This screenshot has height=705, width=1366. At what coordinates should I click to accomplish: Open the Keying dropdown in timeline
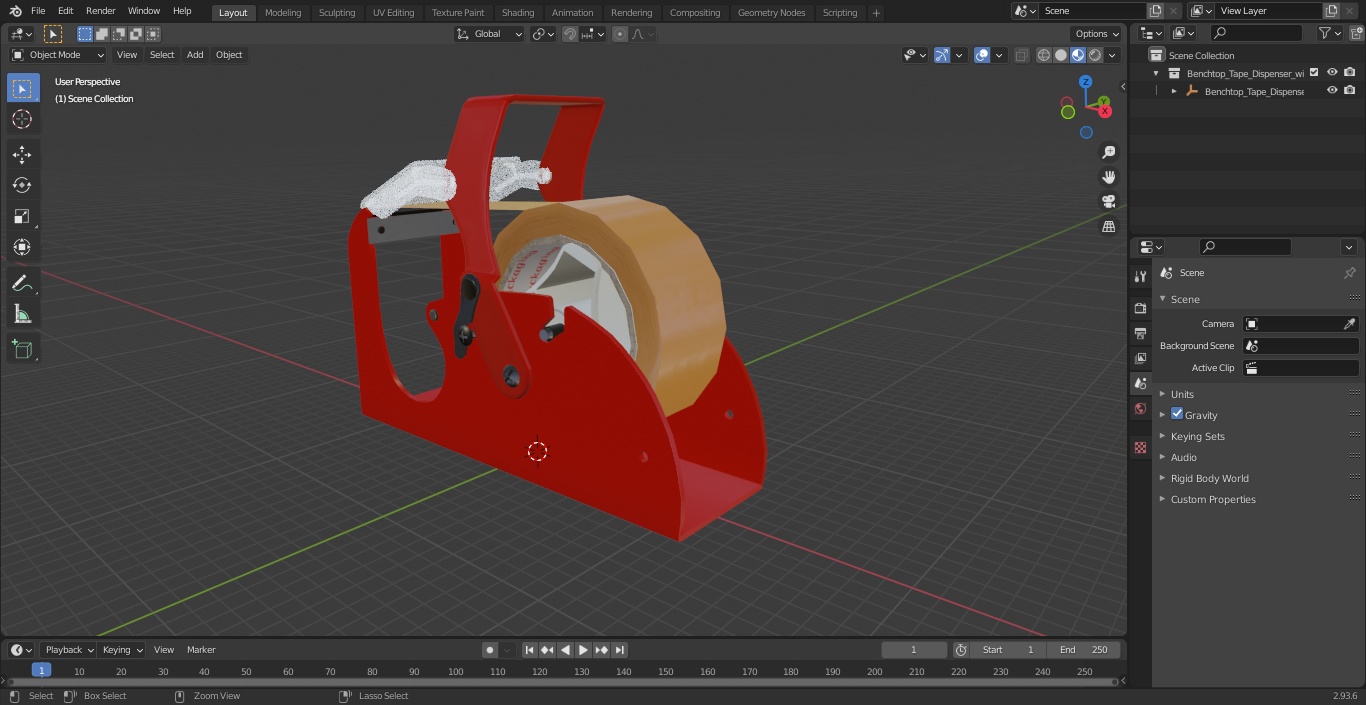122,650
